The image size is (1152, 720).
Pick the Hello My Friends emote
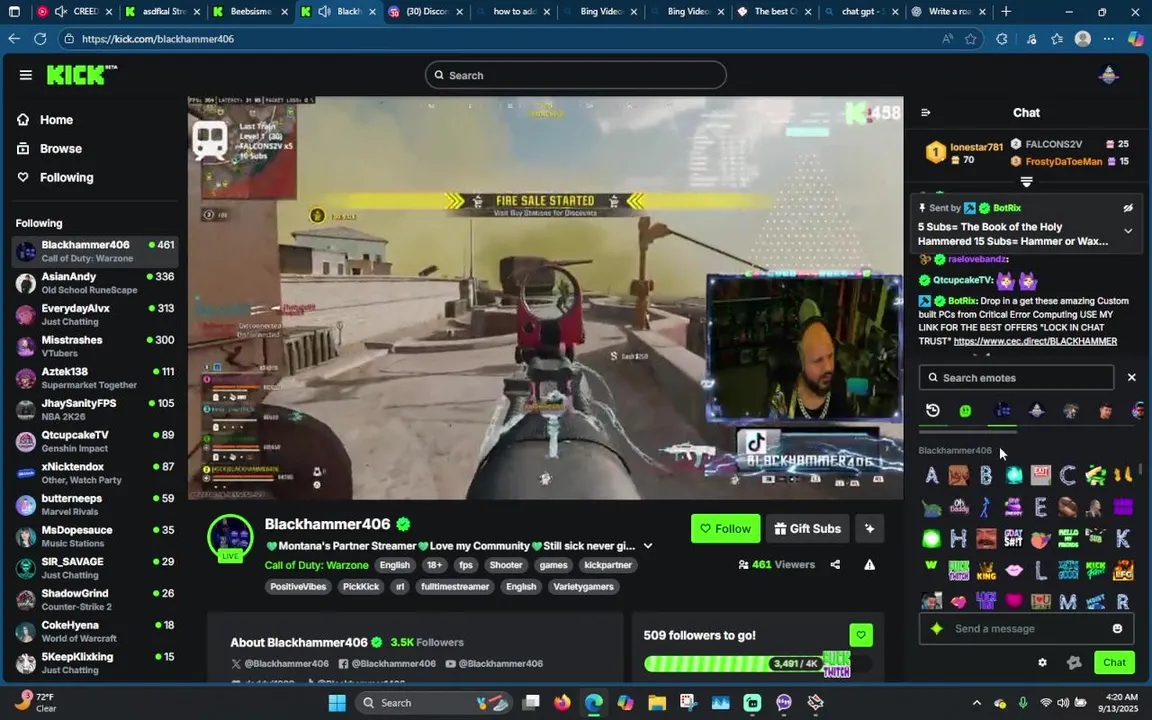tap(1068, 539)
